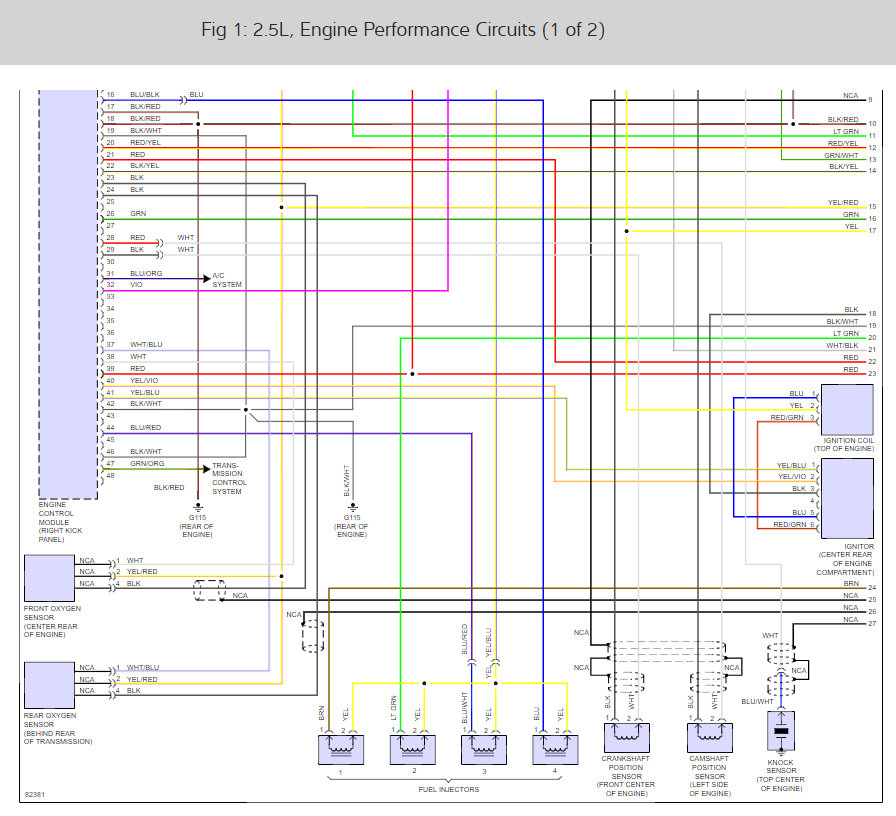This screenshot has width=896, height=816.
Task: Click the 'KNOCK SENSOR (TOP CENTER OF ENGINE)' caption
Action: pyautogui.click(x=781, y=775)
